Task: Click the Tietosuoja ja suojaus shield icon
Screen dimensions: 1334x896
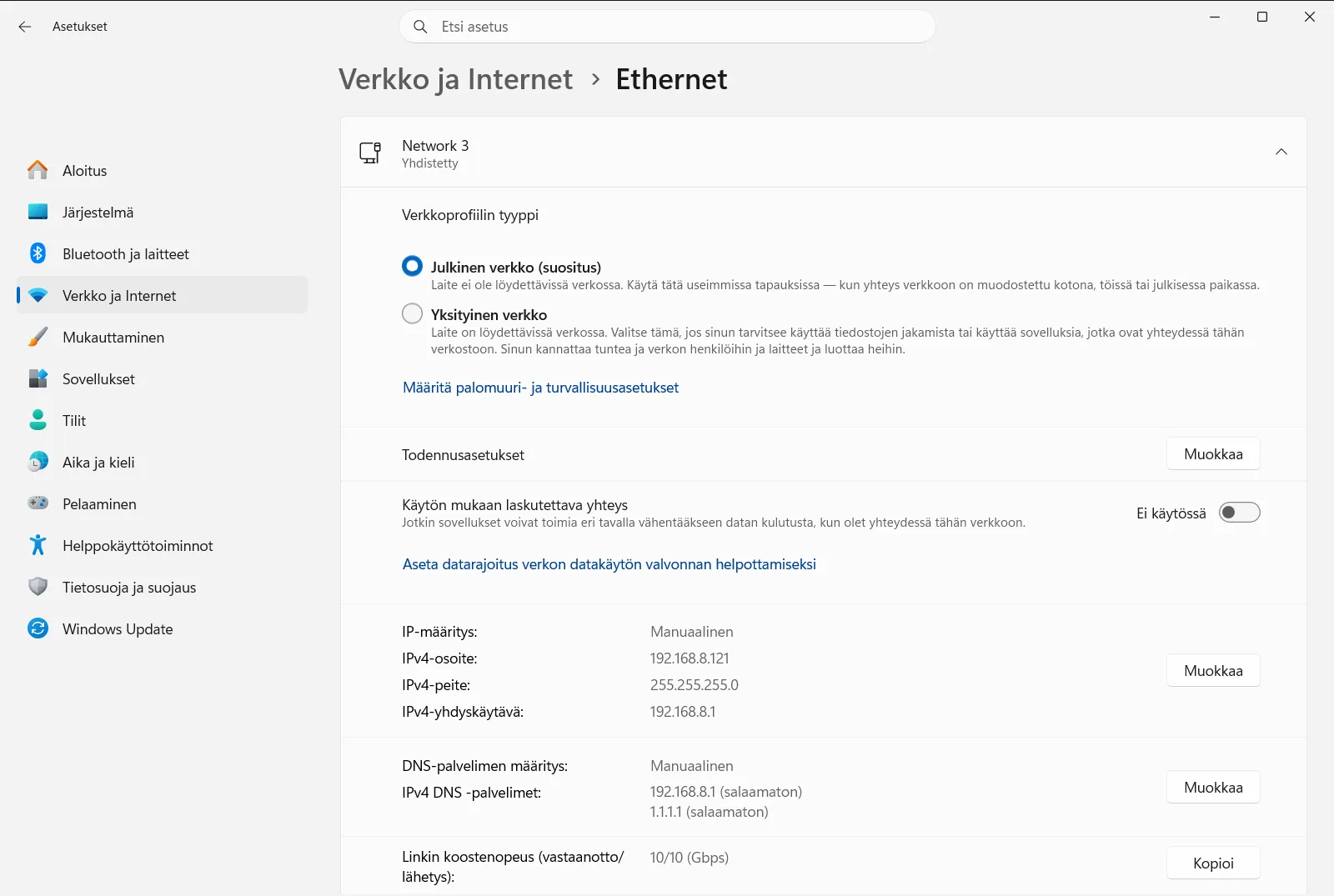Action: (38, 587)
